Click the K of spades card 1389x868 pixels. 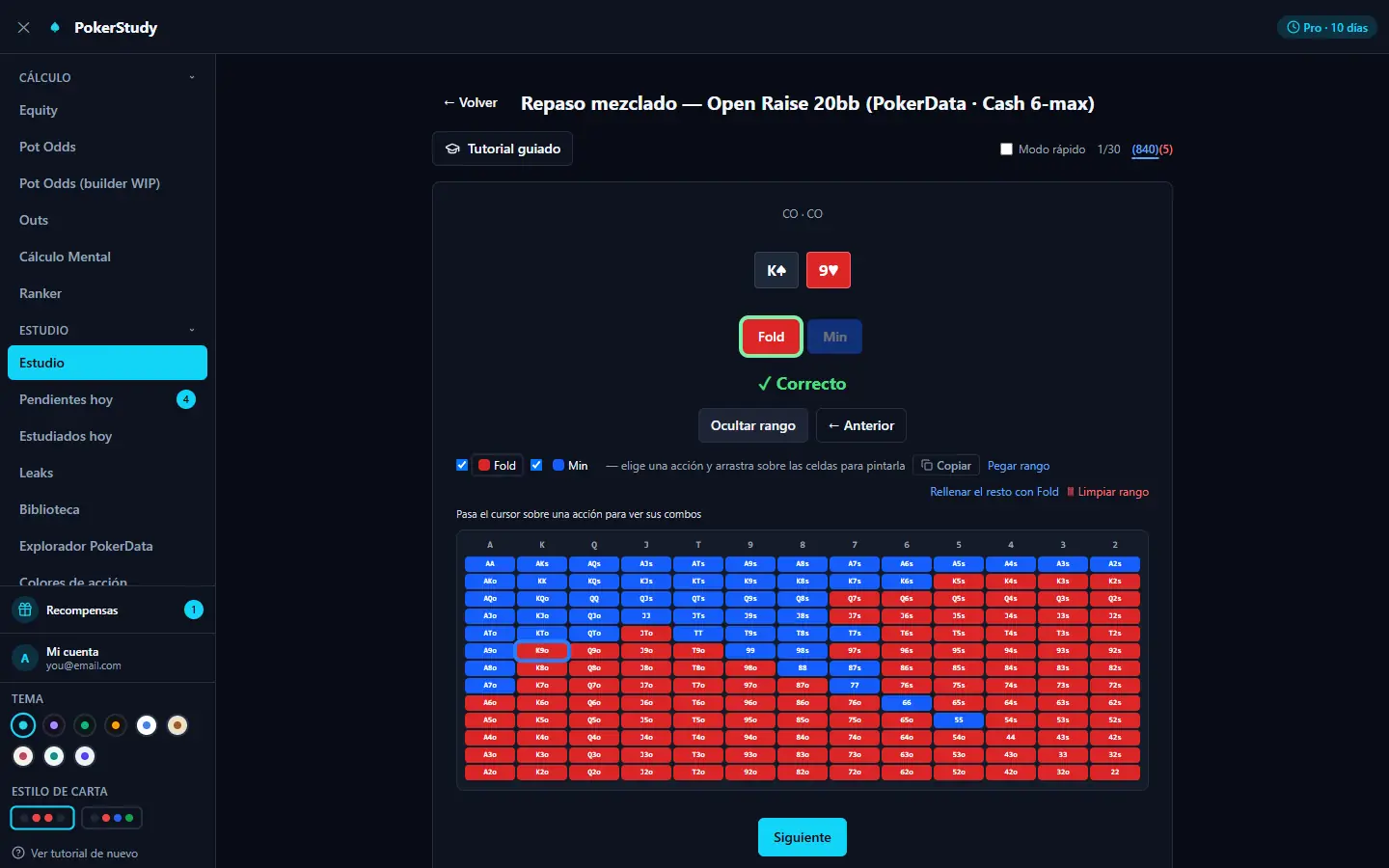point(776,270)
